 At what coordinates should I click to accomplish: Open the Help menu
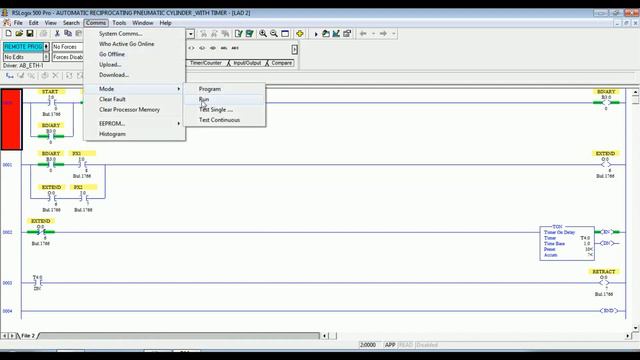pos(165,23)
